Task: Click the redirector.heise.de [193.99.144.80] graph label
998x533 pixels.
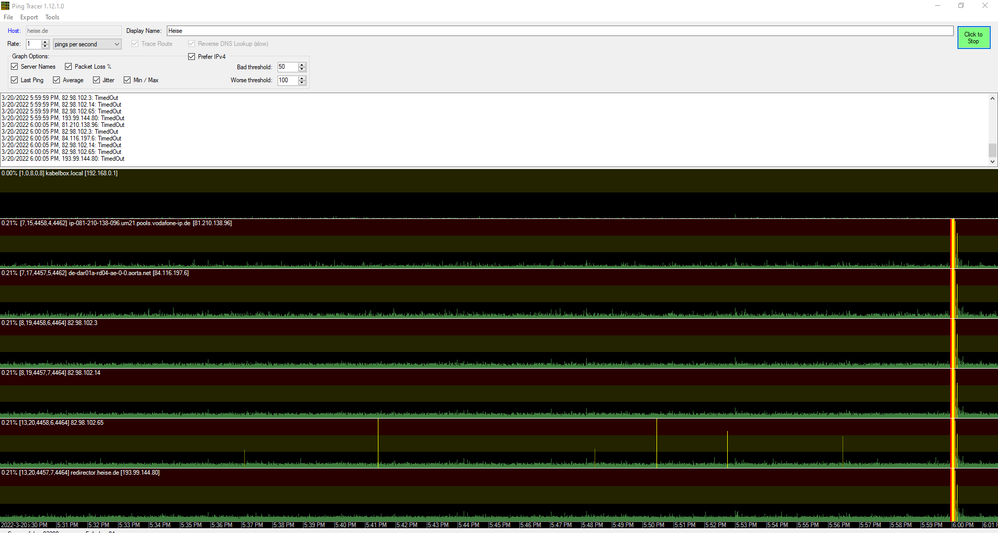Action: tap(80, 473)
